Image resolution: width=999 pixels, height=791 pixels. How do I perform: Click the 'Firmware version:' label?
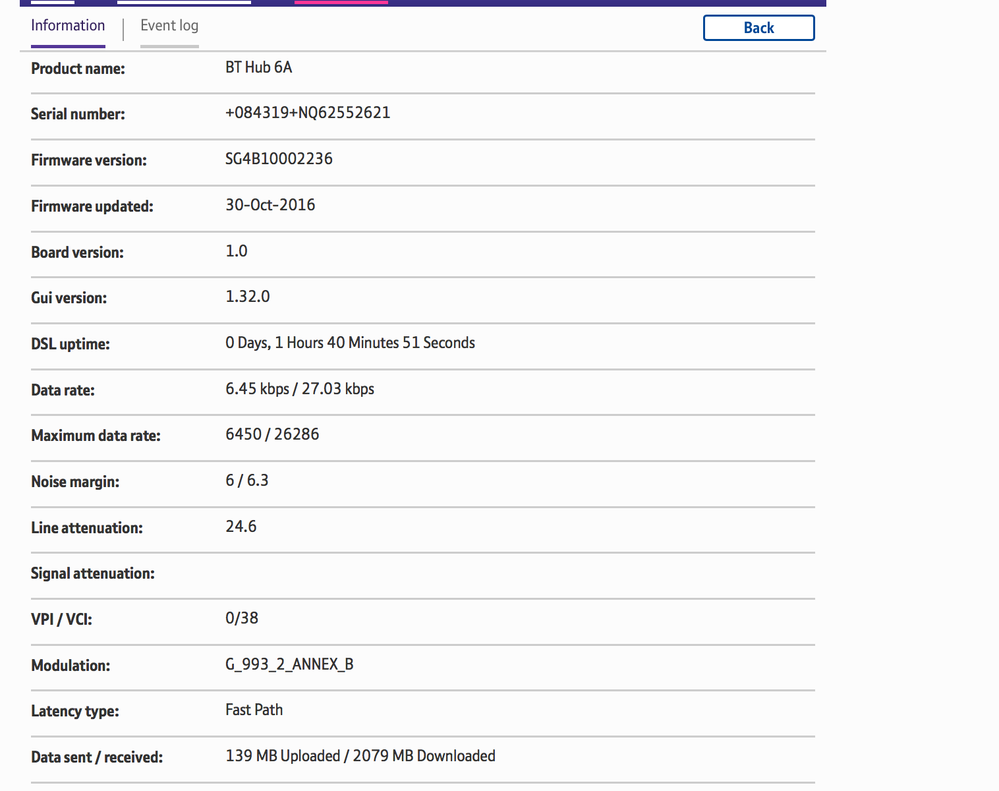[x=89, y=160]
